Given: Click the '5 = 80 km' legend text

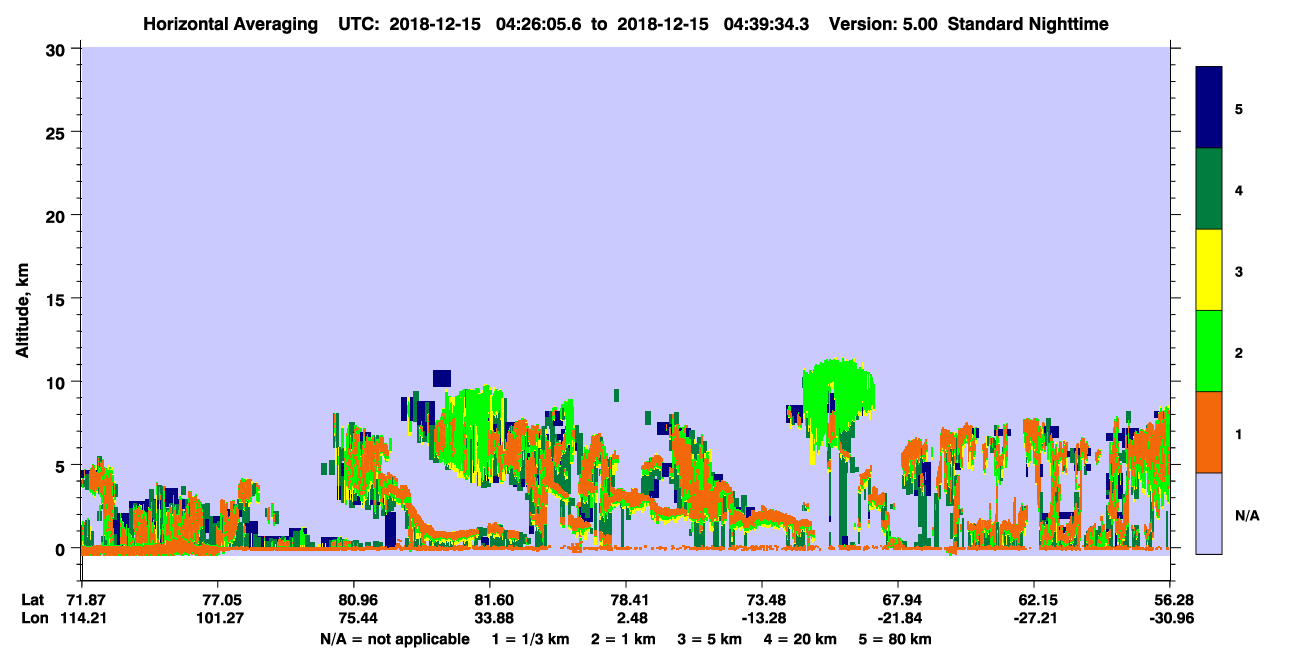Looking at the screenshot, I should [x=897, y=639].
